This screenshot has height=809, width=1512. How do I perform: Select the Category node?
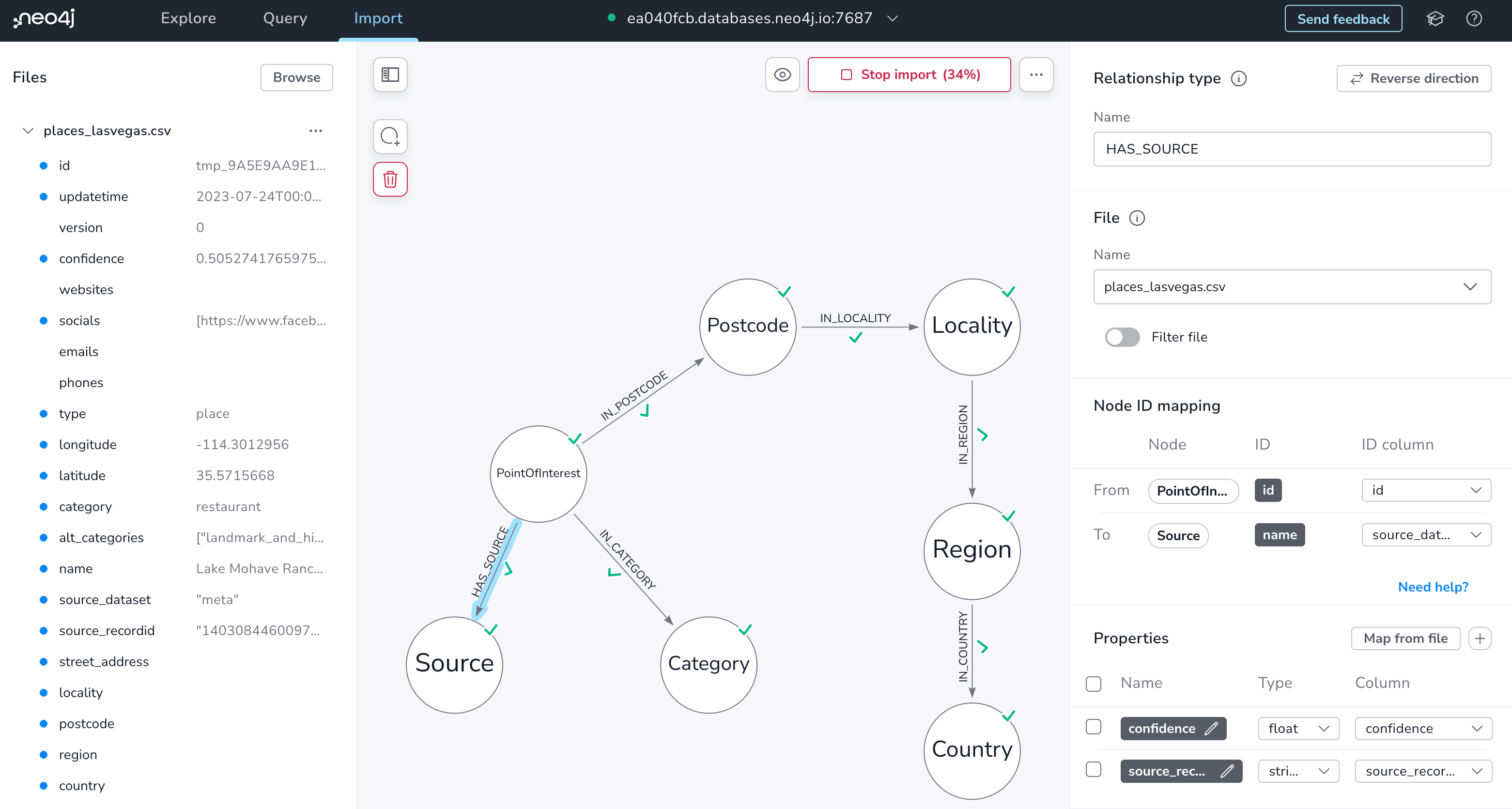(x=709, y=665)
